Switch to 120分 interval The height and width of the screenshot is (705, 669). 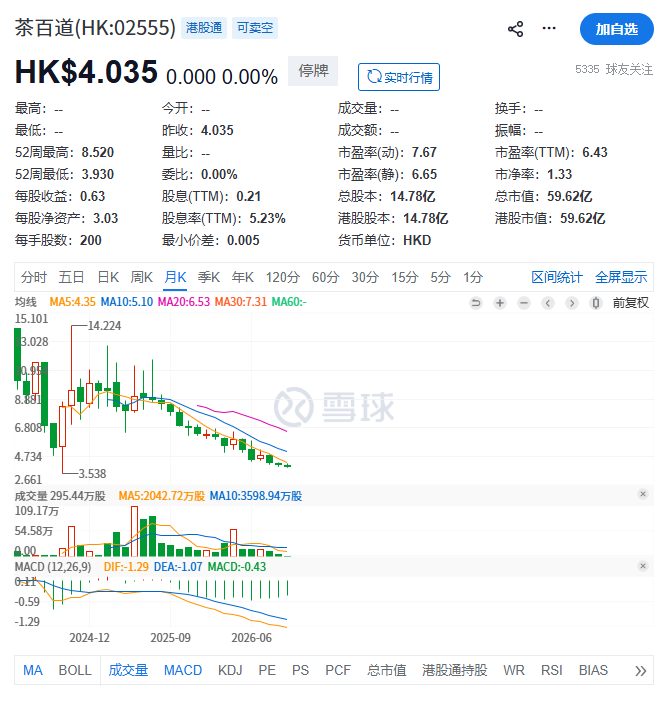click(283, 277)
